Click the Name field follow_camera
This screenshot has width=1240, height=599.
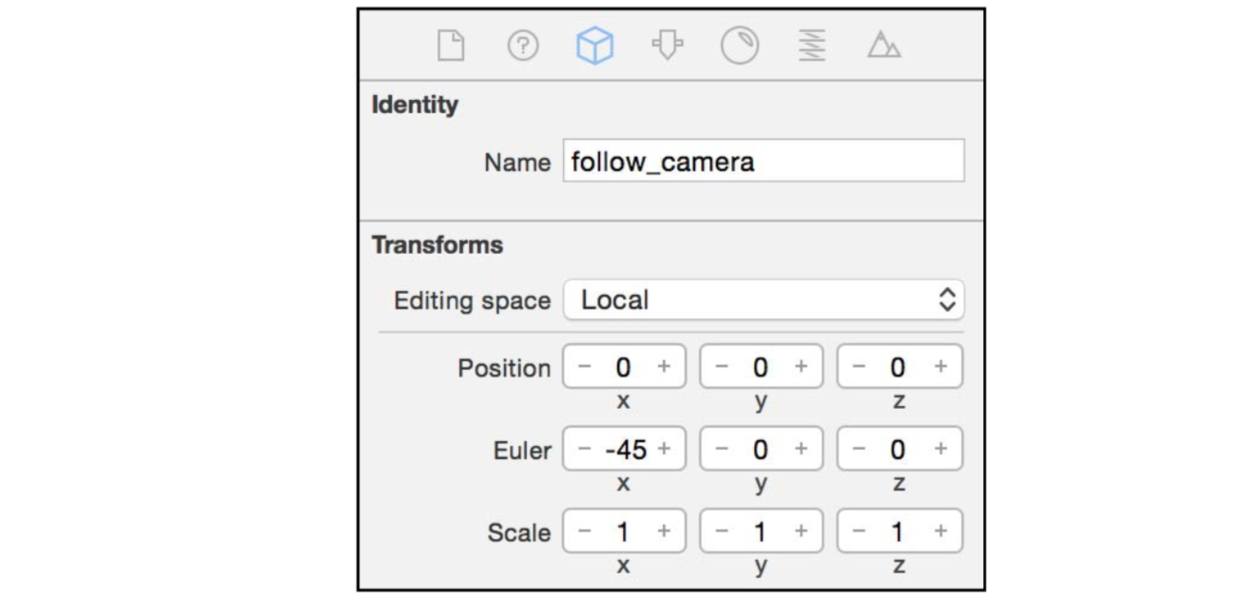point(763,161)
